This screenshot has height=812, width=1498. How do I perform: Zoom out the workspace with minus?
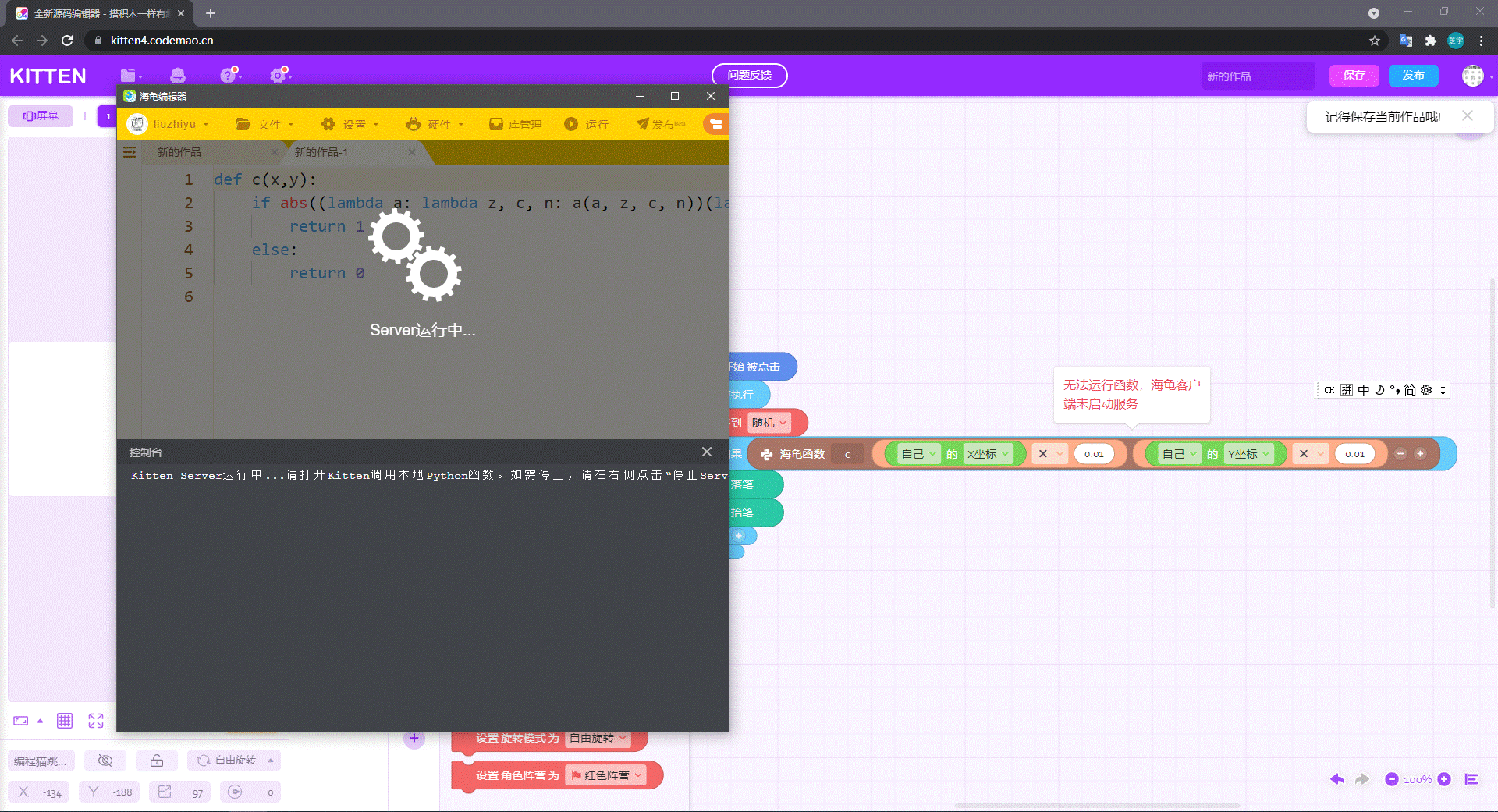1391,779
